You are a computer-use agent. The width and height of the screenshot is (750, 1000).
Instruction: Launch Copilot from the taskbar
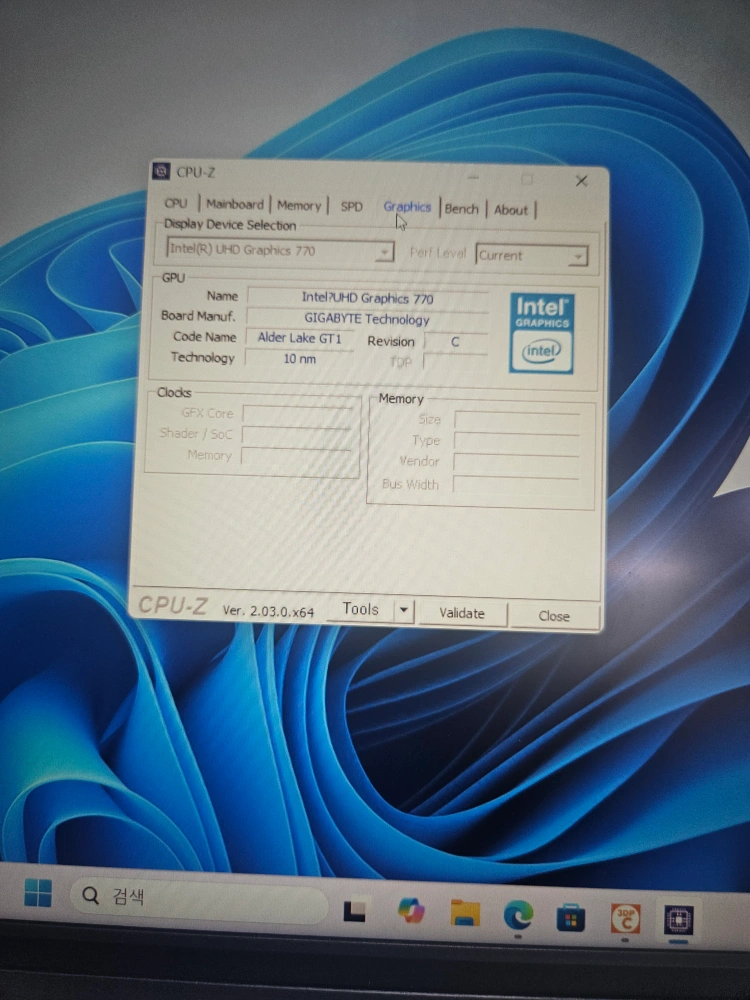click(411, 910)
